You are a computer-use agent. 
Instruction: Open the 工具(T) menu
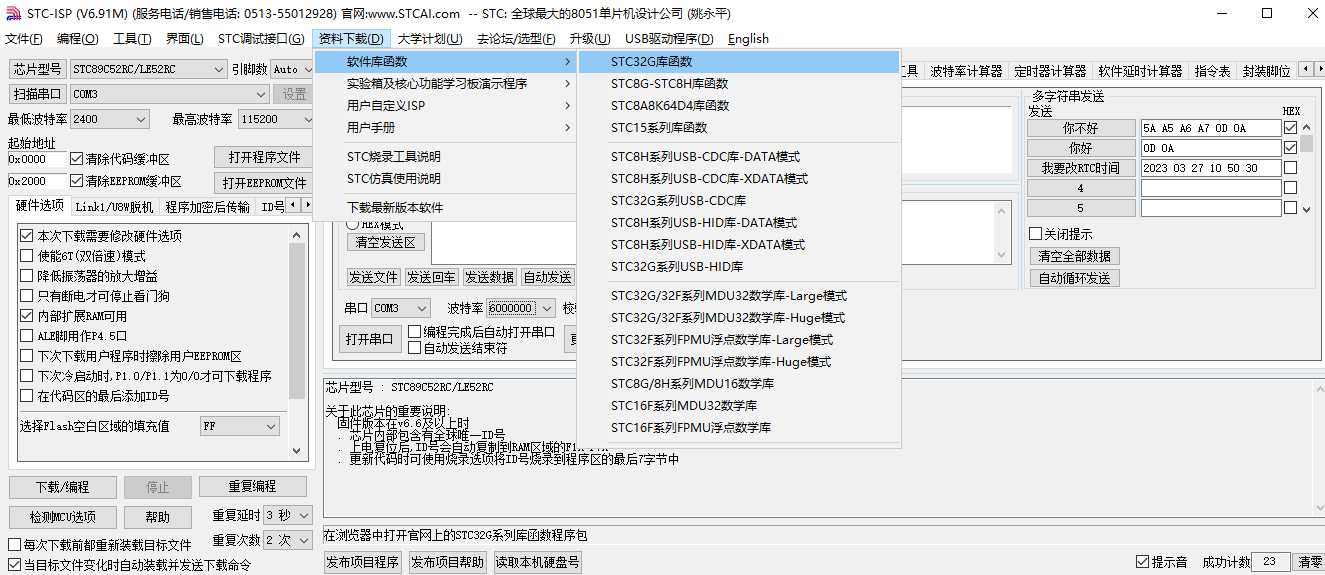pos(132,39)
